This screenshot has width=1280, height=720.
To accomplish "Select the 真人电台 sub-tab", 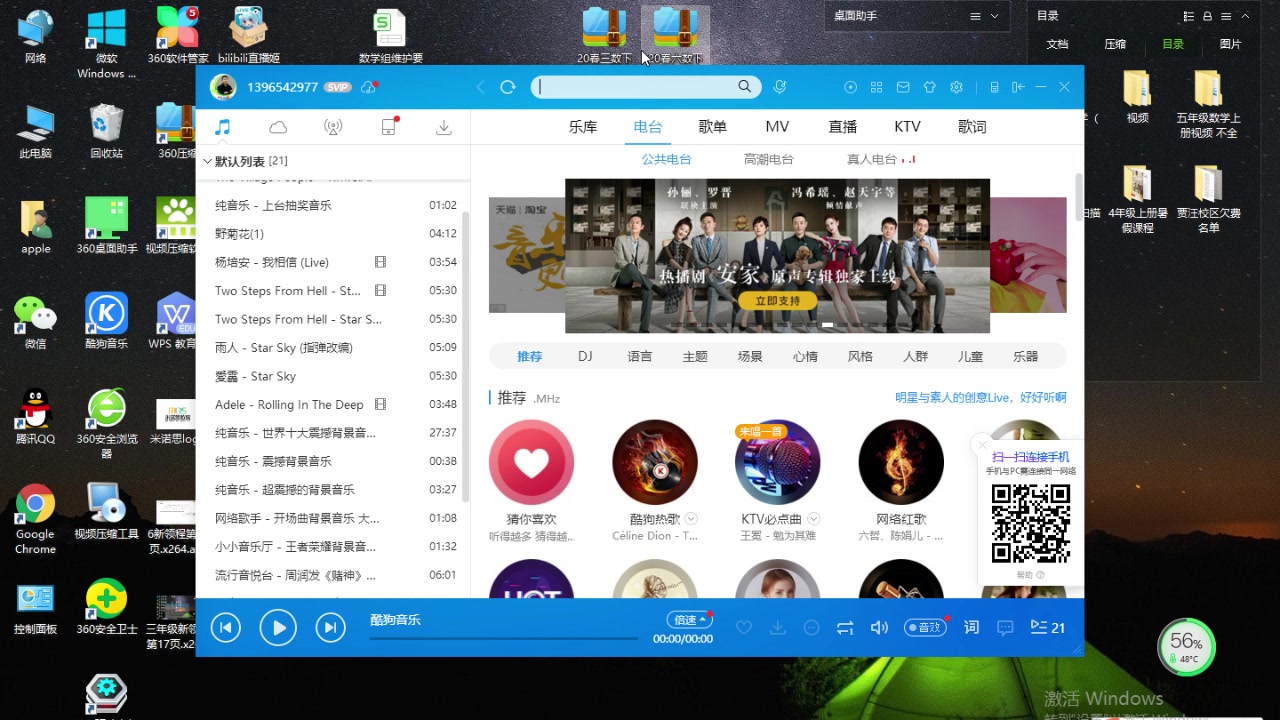I will 872,159.
